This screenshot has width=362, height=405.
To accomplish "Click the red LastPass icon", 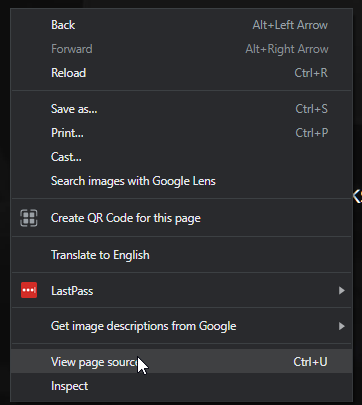I will pyautogui.click(x=29, y=290).
